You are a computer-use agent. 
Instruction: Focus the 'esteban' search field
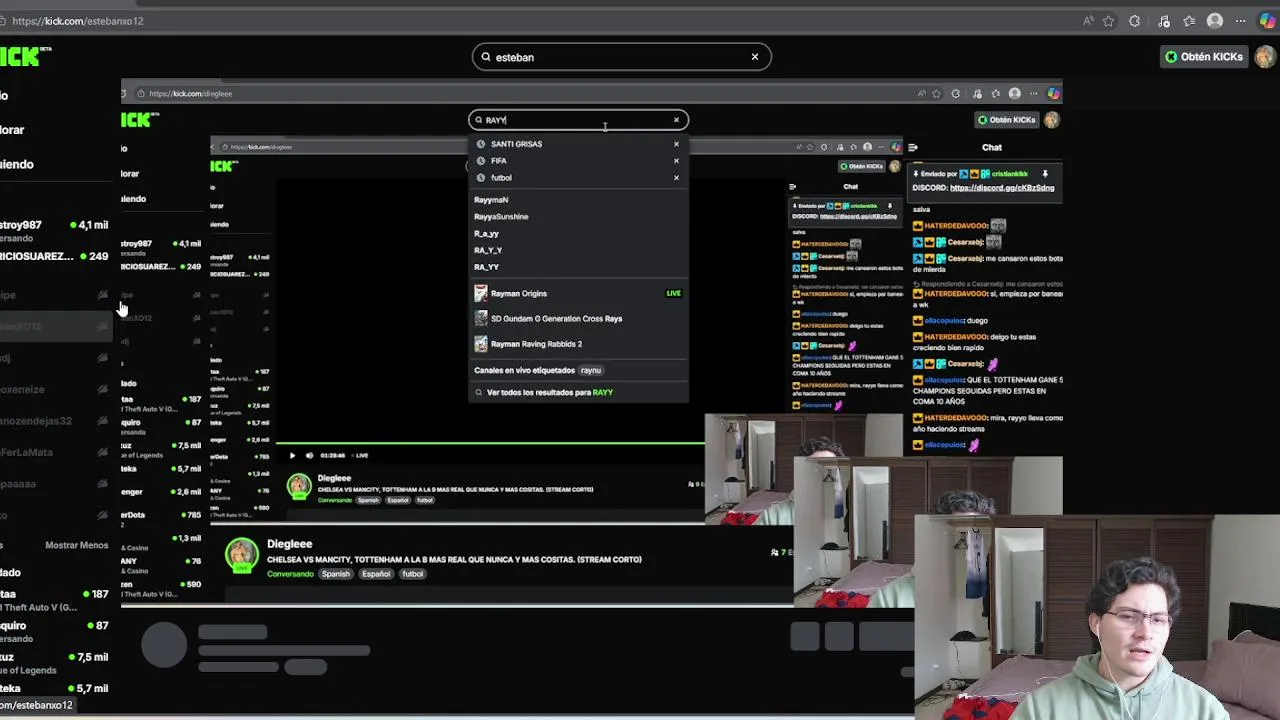tap(621, 57)
